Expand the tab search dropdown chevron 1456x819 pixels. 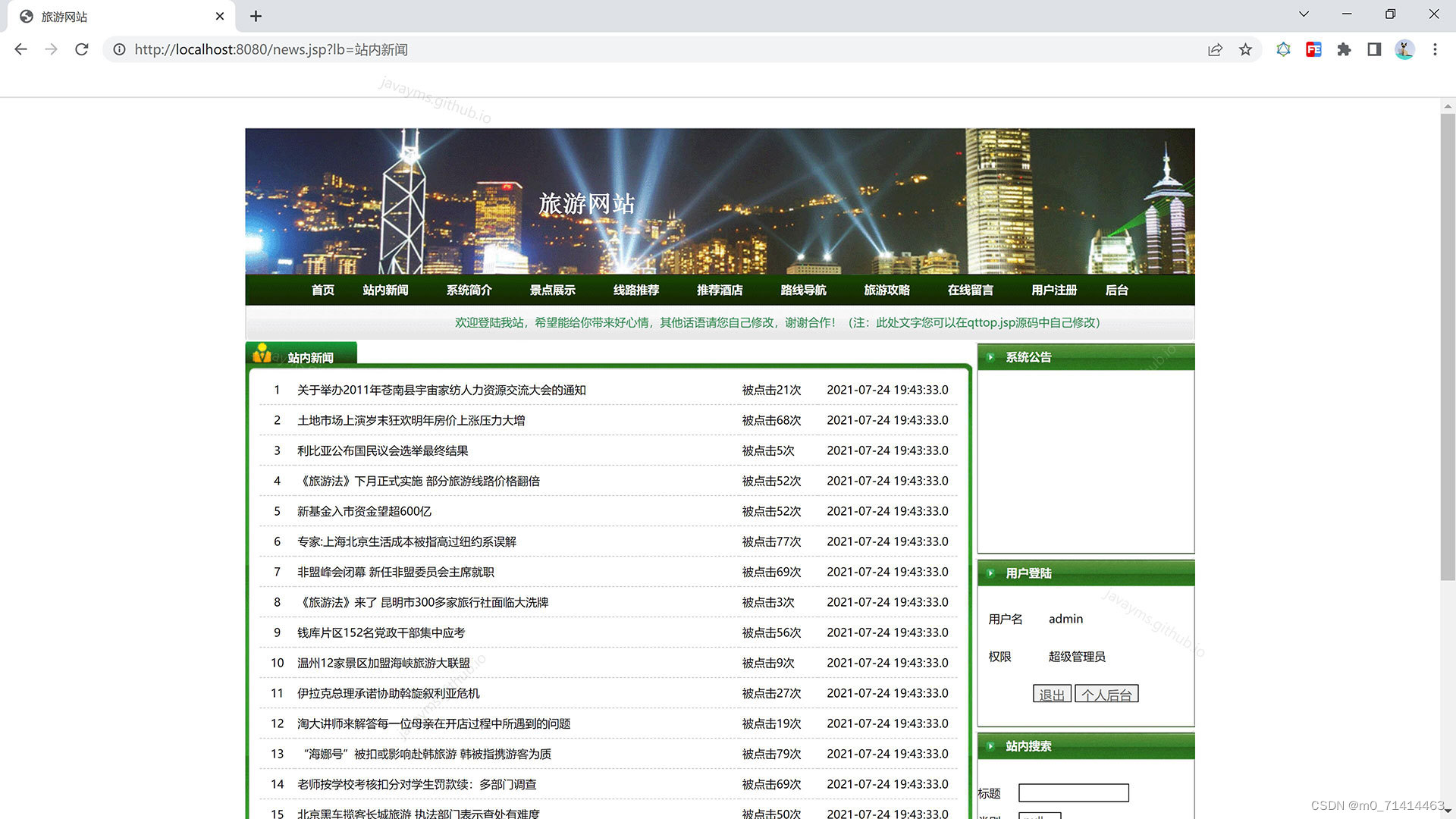[1304, 14]
